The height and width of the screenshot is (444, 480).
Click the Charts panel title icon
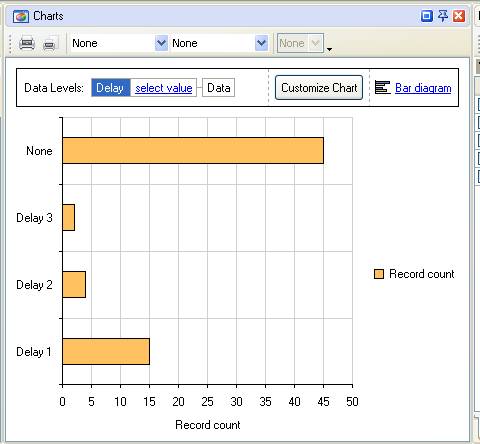tap(21, 16)
